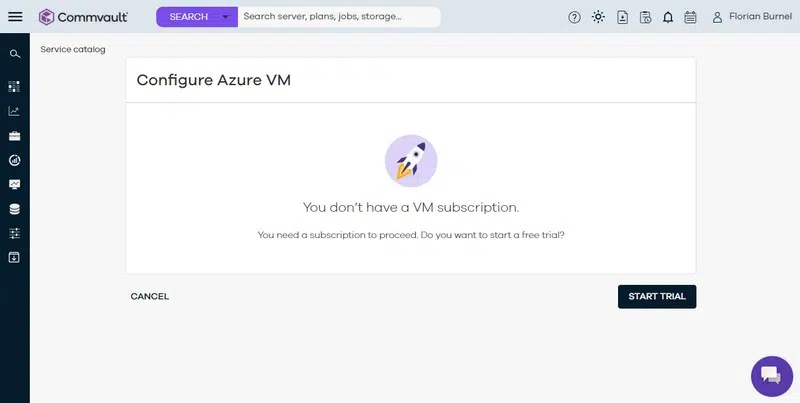
Task: Click the search server, plans, jobs field
Action: [338, 17]
